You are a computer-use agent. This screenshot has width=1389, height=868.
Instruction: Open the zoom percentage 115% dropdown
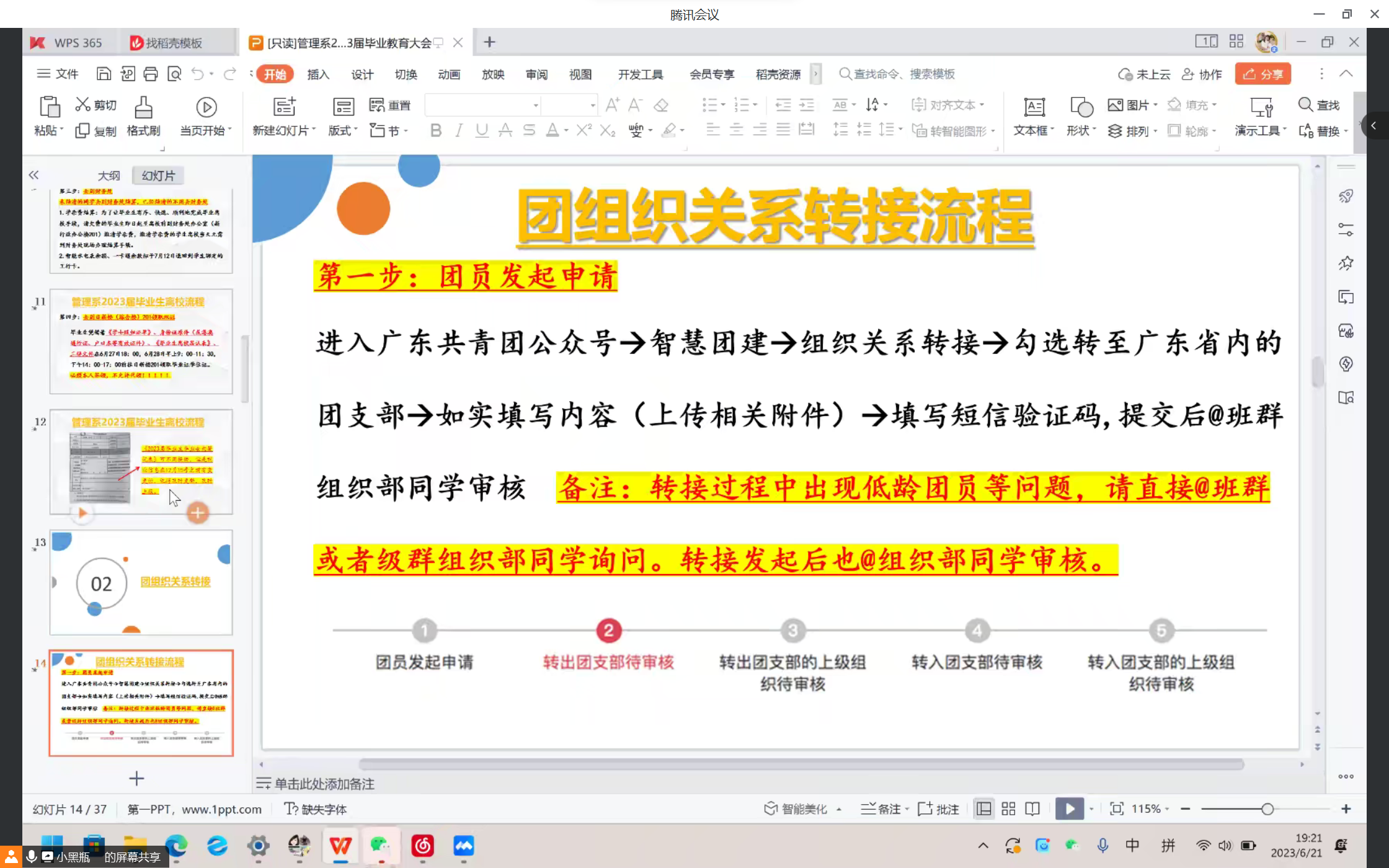pyautogui.click(x=1166, y=808)
